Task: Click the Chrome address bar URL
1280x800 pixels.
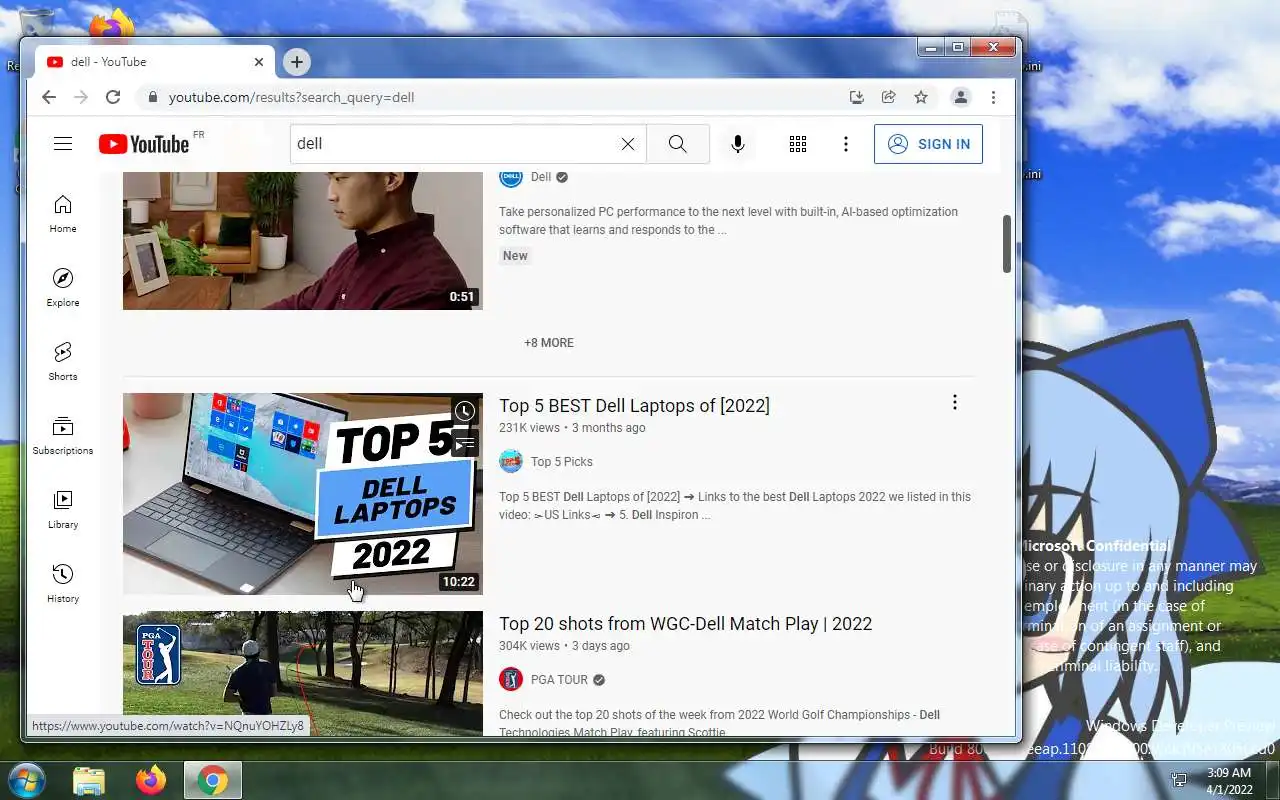Action: coord(291,97)
